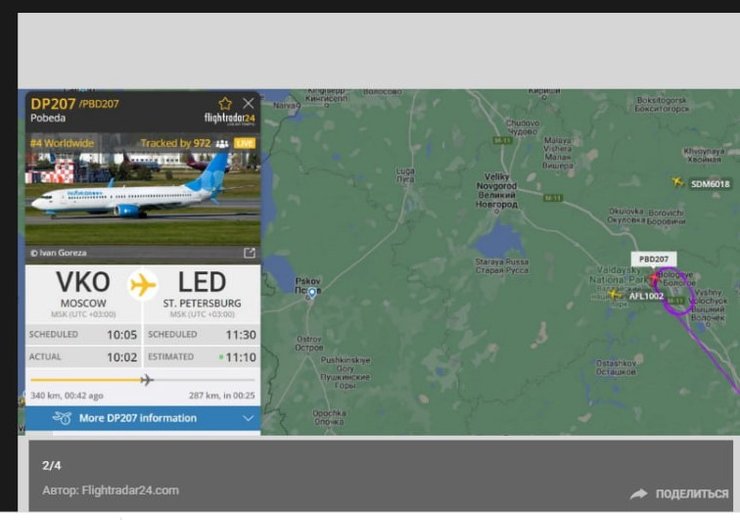Expand More DP207 information chevron
The height and width of the screenshot is (520, 740).
[x=248, y=418]
